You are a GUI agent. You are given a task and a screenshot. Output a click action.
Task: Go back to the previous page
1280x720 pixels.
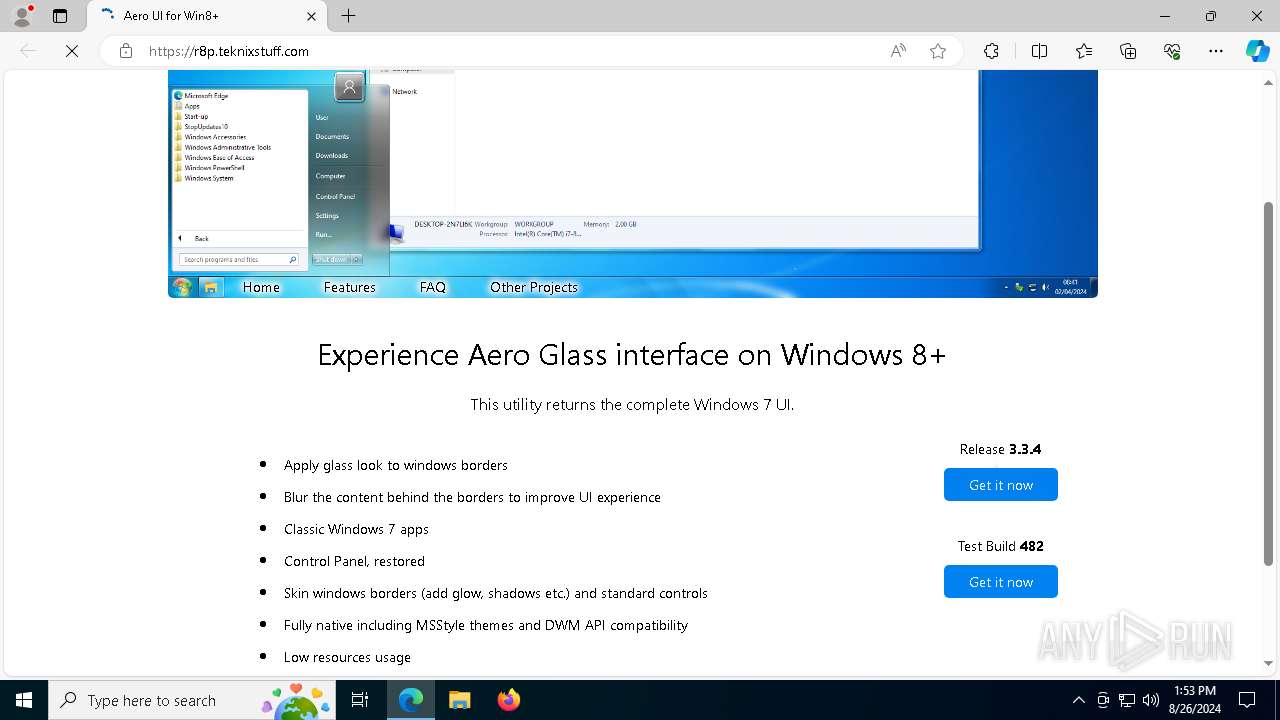(28, 51)
